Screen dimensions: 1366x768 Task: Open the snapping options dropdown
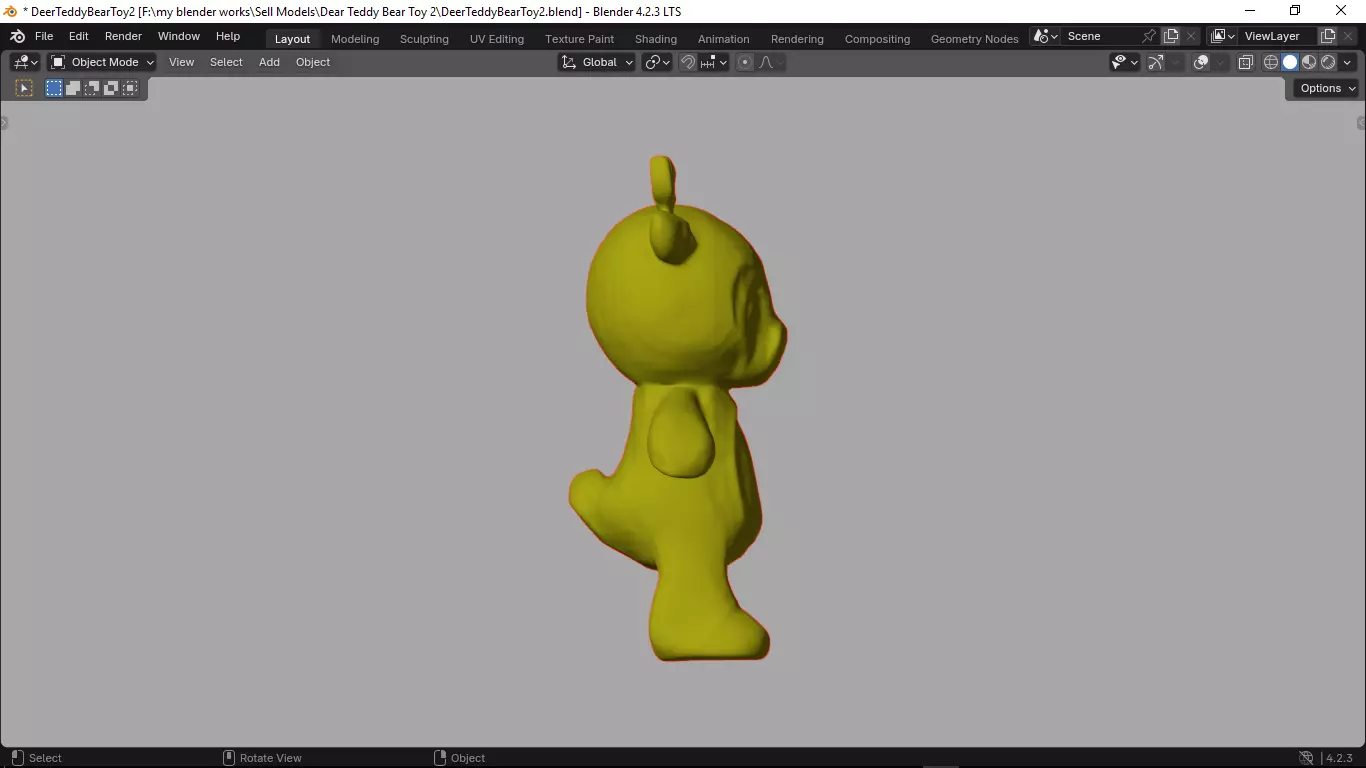pos(714,62)
